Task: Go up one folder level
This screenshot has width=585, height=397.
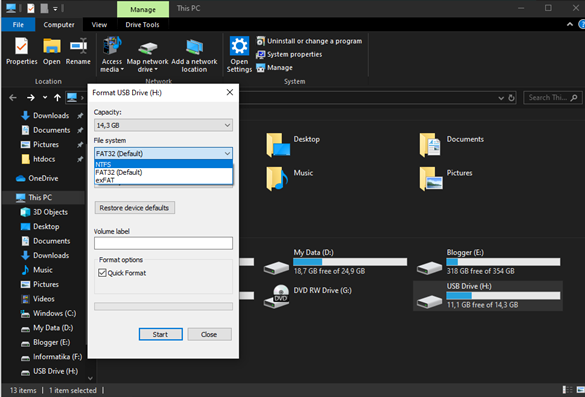Action: [x=57, y=98]
